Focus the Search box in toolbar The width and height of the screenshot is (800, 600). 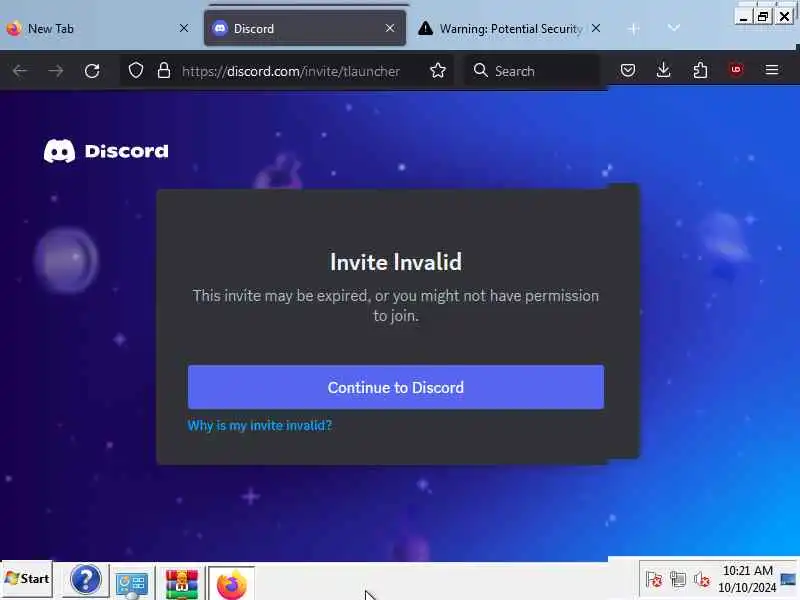pyautogui.click(x=532, y=70)
